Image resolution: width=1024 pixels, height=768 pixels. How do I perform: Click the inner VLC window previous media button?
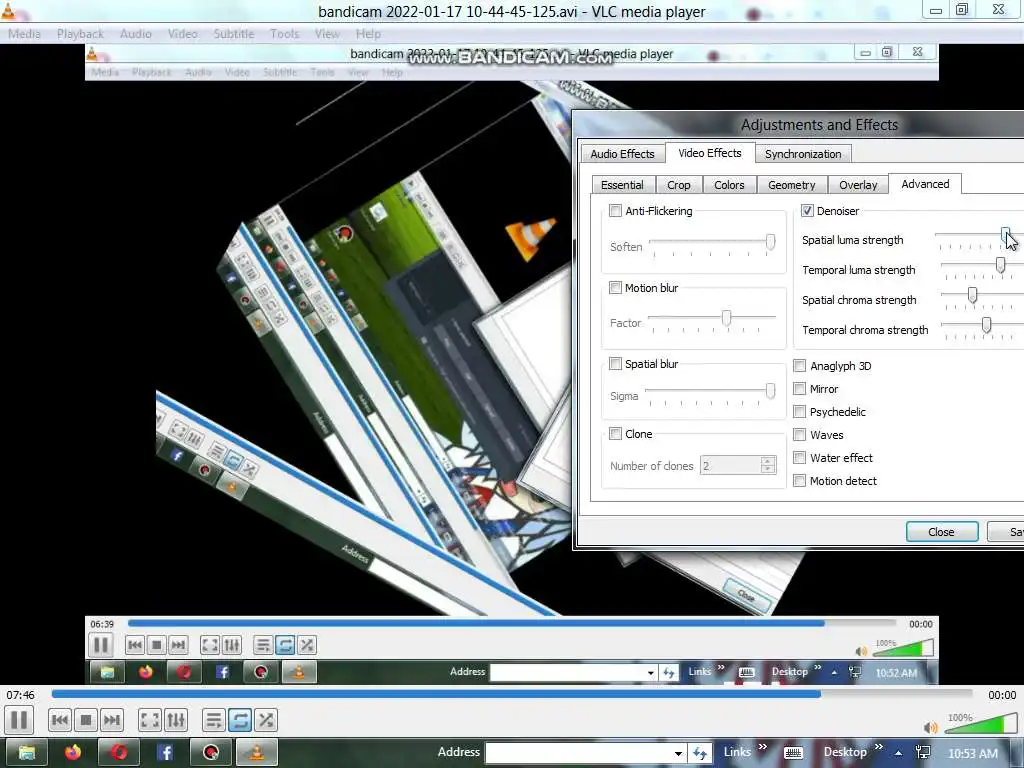(135, 645)
